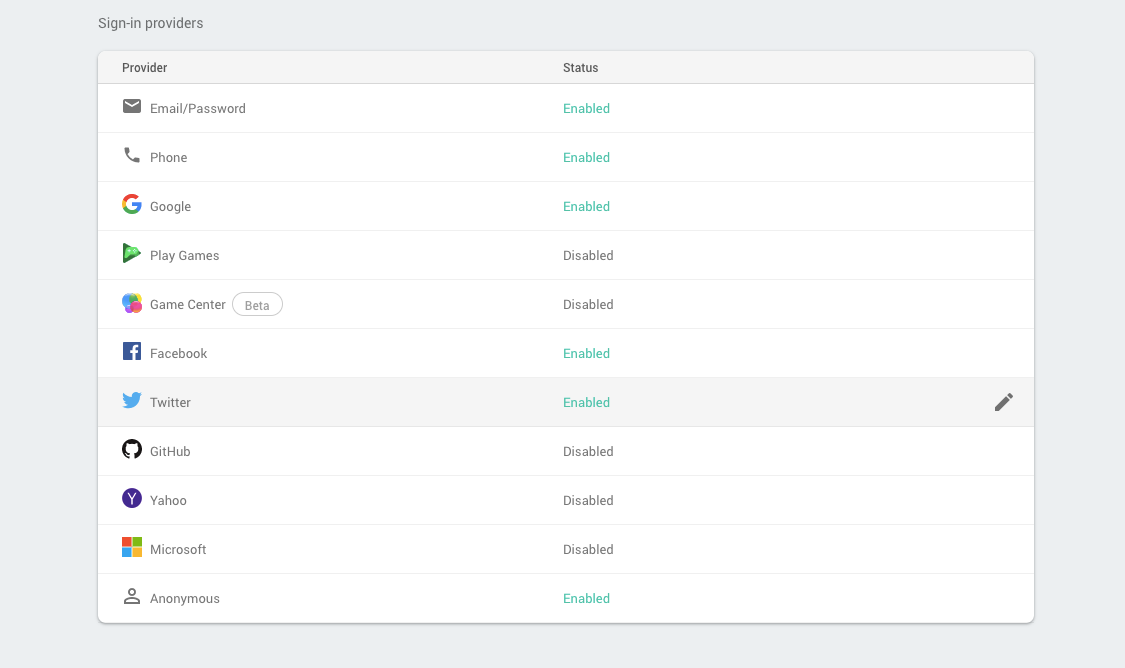Viewport: 1125px width, 668px height.
Task: Click the Email/Password envelope icon
Action: pyautogui.click(x=131, y=106)
